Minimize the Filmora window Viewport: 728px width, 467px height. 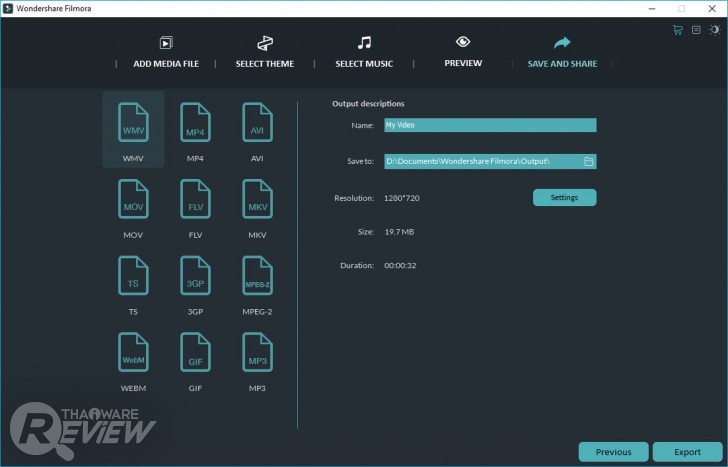tap(652, 8)
